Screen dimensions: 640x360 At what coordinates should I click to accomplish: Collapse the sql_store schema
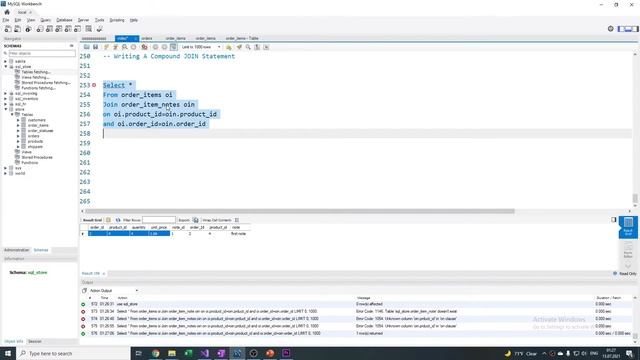coord(6,67)
